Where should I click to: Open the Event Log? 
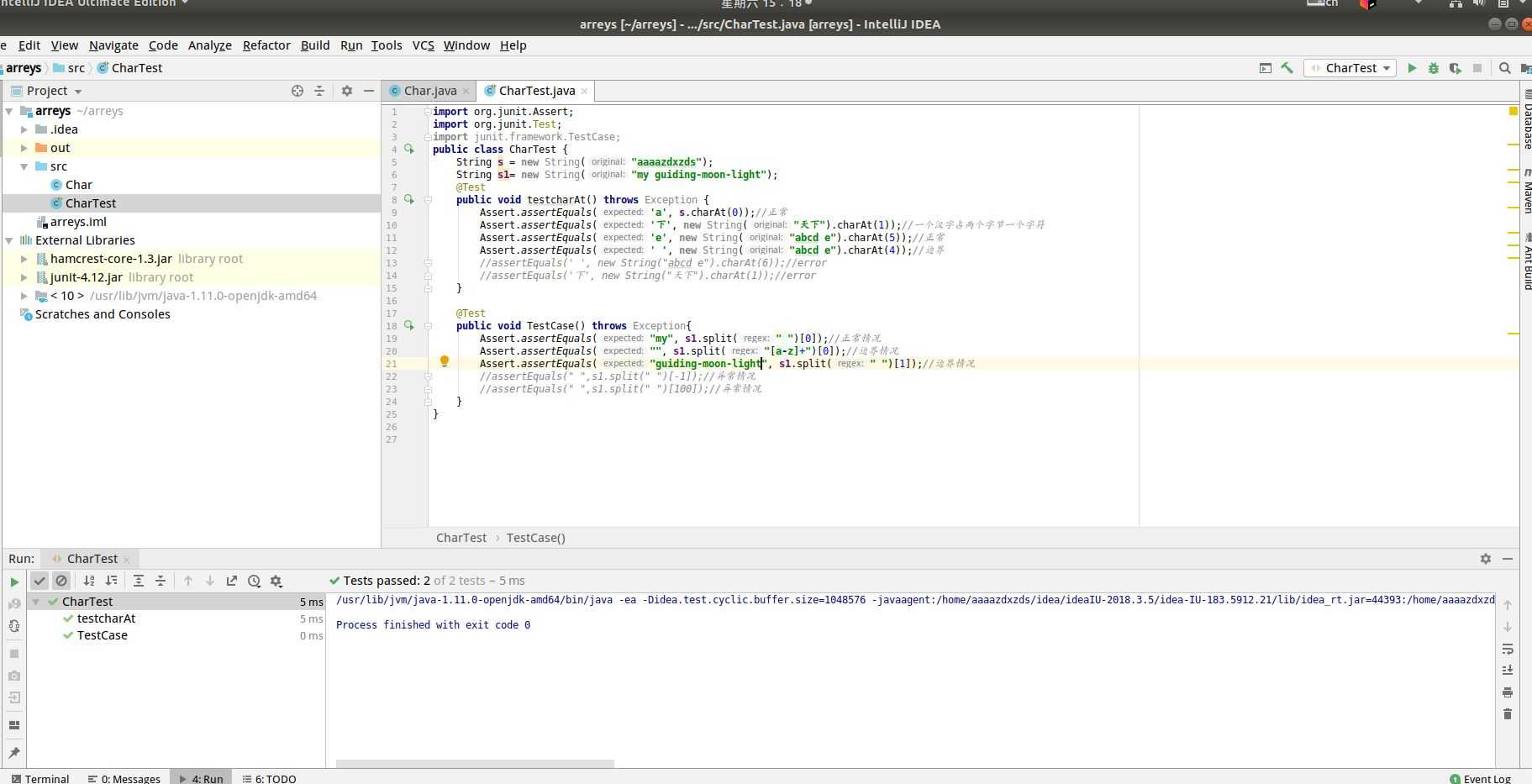click(1480, 778)
